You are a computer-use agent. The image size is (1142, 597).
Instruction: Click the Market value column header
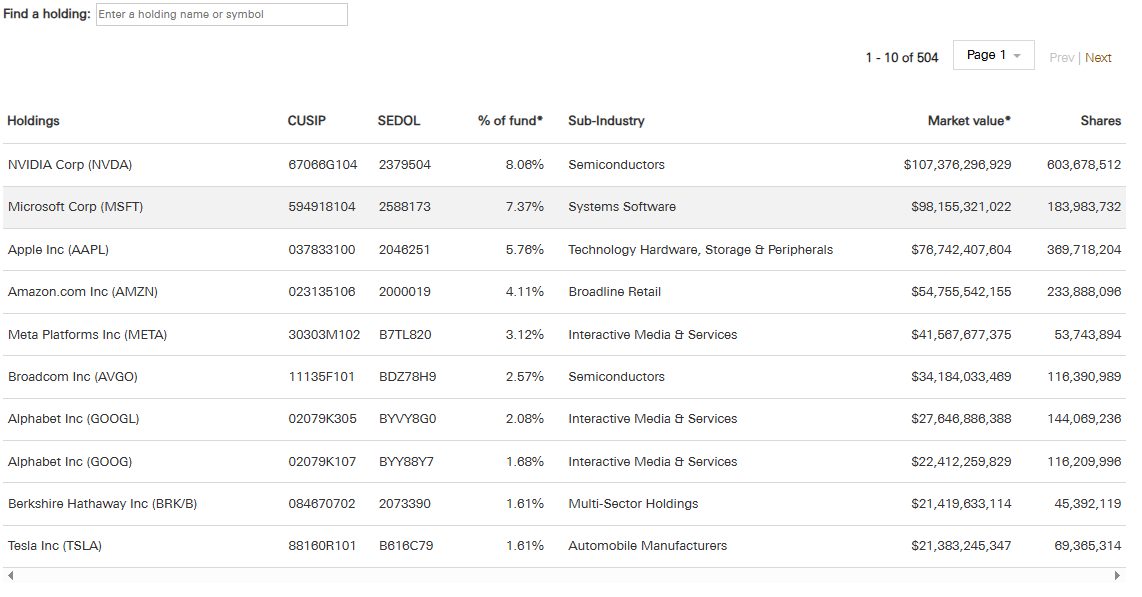[969, 121]
